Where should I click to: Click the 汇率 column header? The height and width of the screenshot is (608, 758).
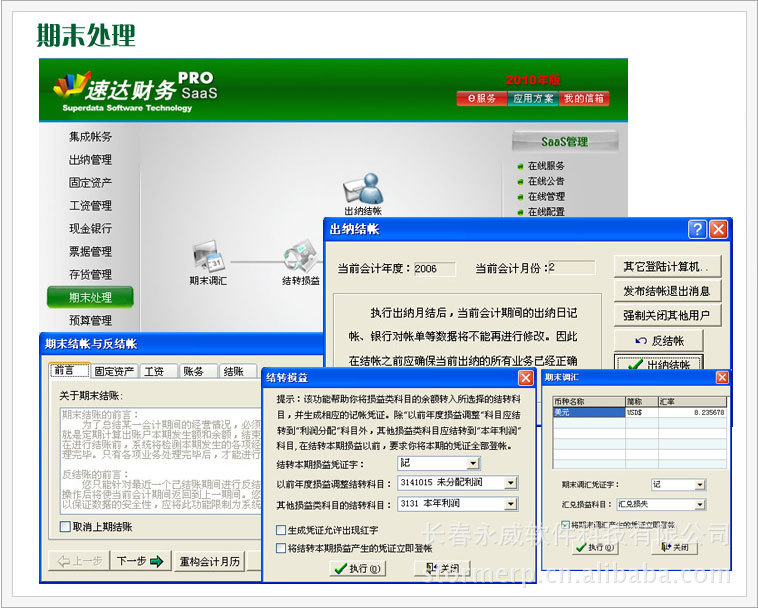click(x=692, y=402)
